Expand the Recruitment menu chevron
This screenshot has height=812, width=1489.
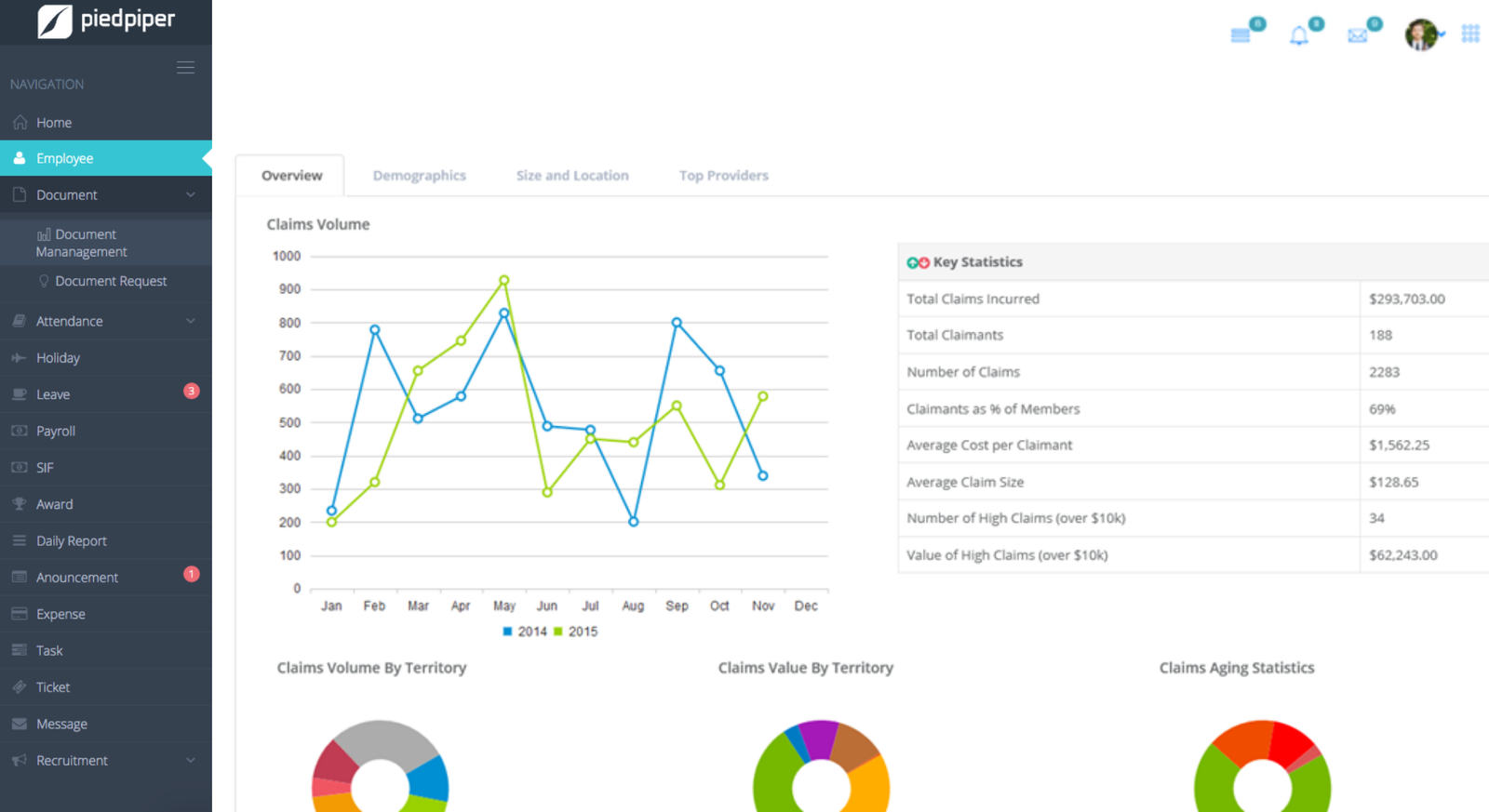[191, 761]
